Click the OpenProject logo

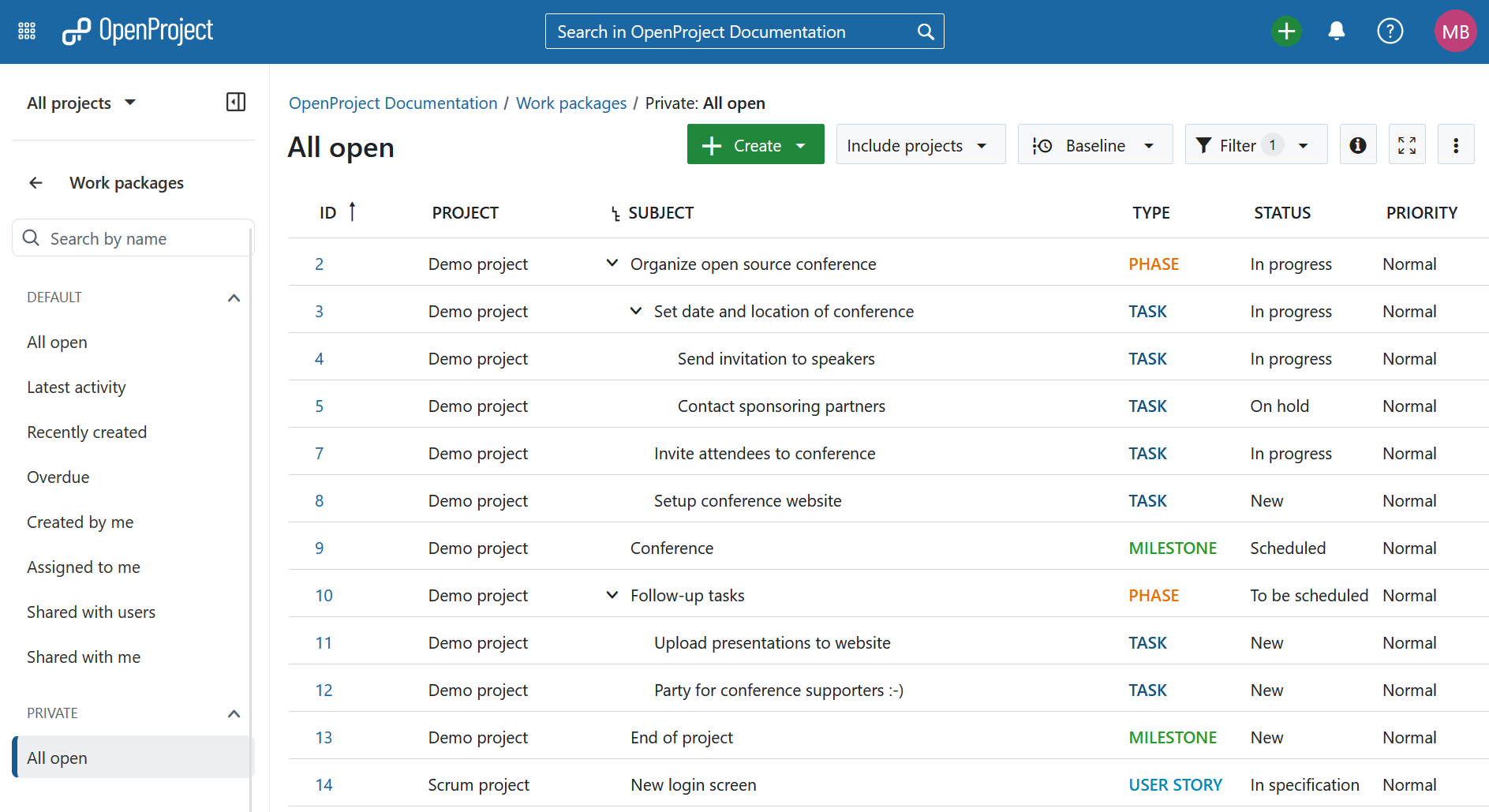[x=138, y=32]
